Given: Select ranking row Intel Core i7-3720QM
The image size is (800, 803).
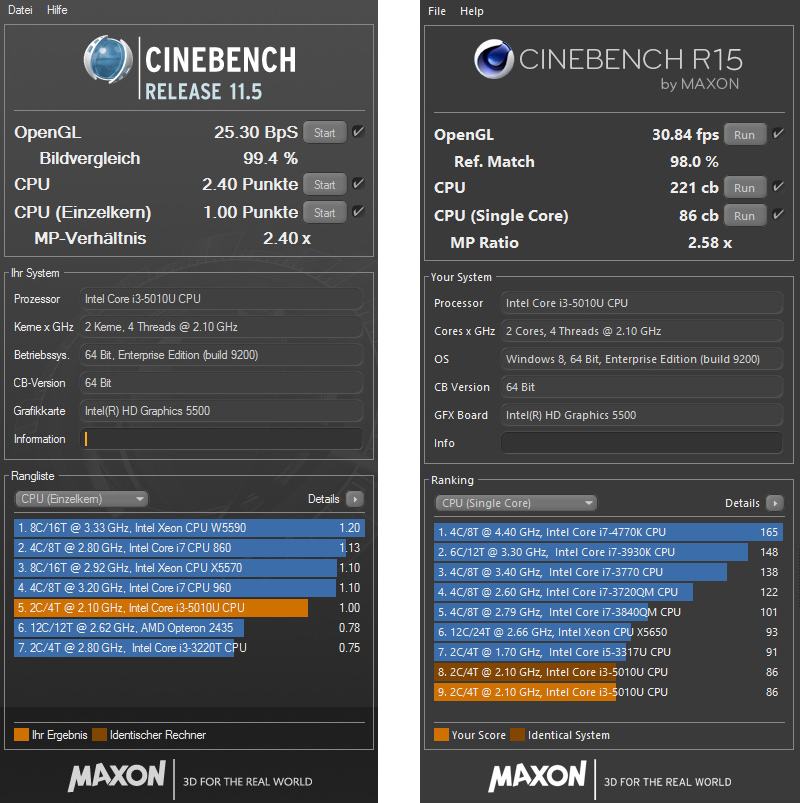Looking at the screenshot, I should [608, 592].
